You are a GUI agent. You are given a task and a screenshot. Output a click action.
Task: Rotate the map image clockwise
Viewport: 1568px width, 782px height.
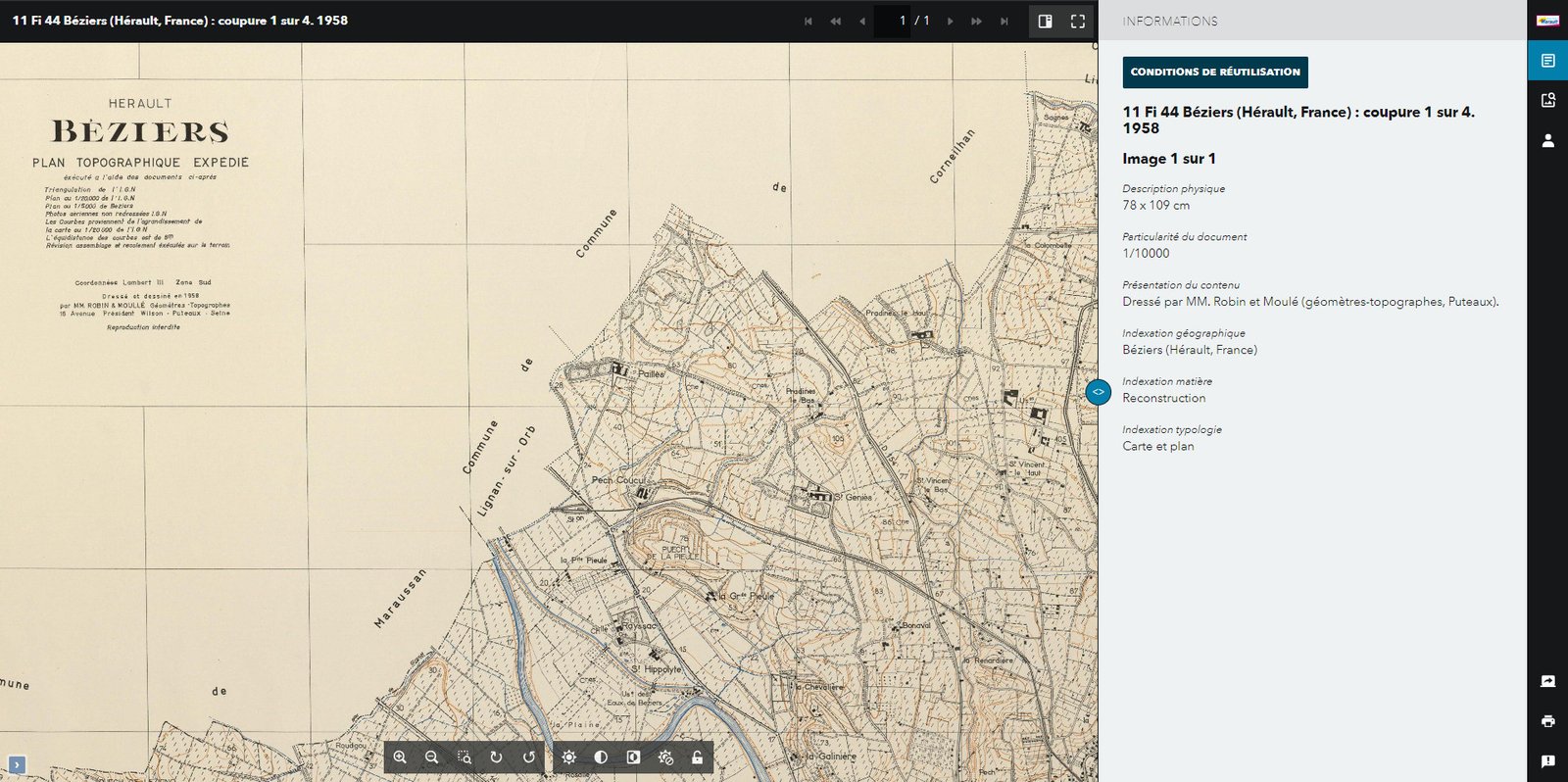click(497, 758)
